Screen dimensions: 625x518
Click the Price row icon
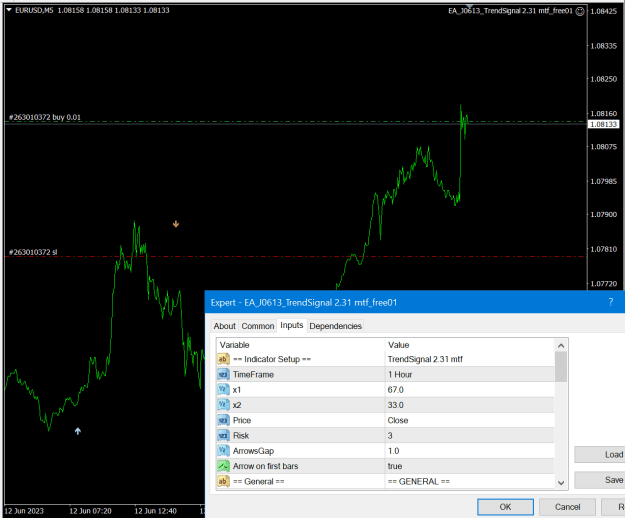223,420
